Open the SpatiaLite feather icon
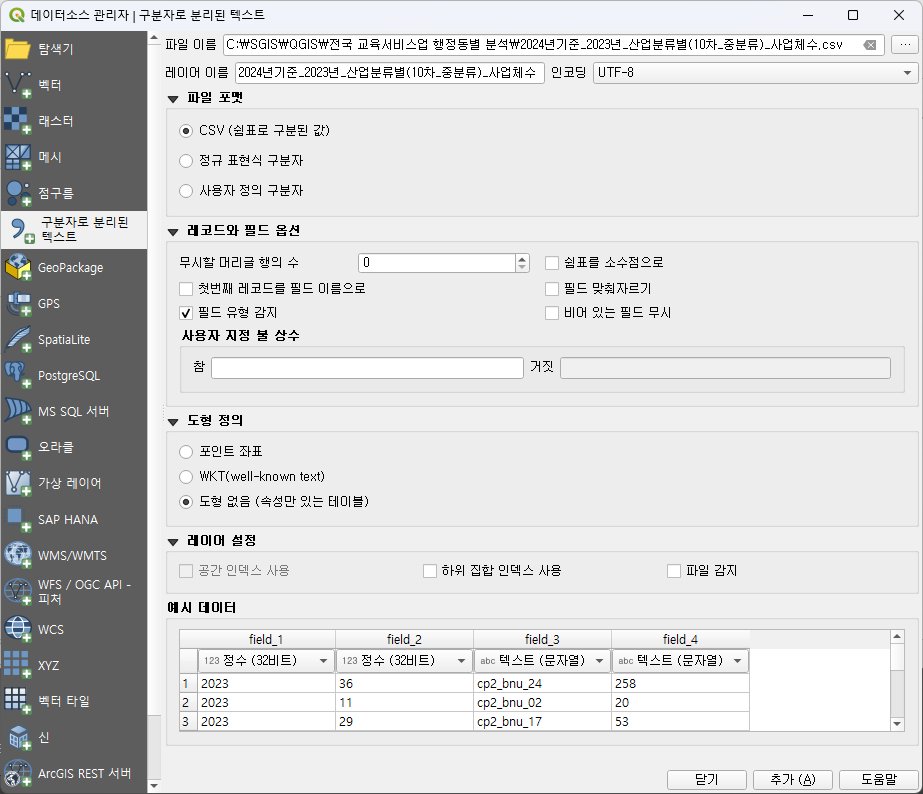Image resolution: width=923 pixels, height=794 pixels. 18,340
